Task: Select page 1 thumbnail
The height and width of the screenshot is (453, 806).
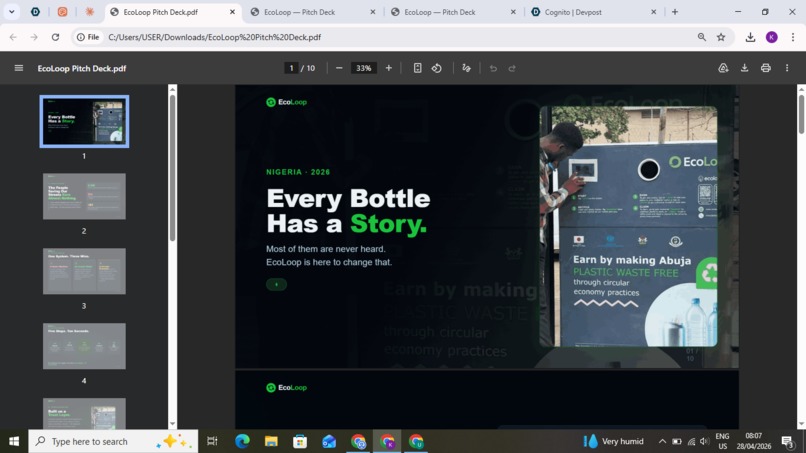Action: pyautogui.click(x=84, y=121)
